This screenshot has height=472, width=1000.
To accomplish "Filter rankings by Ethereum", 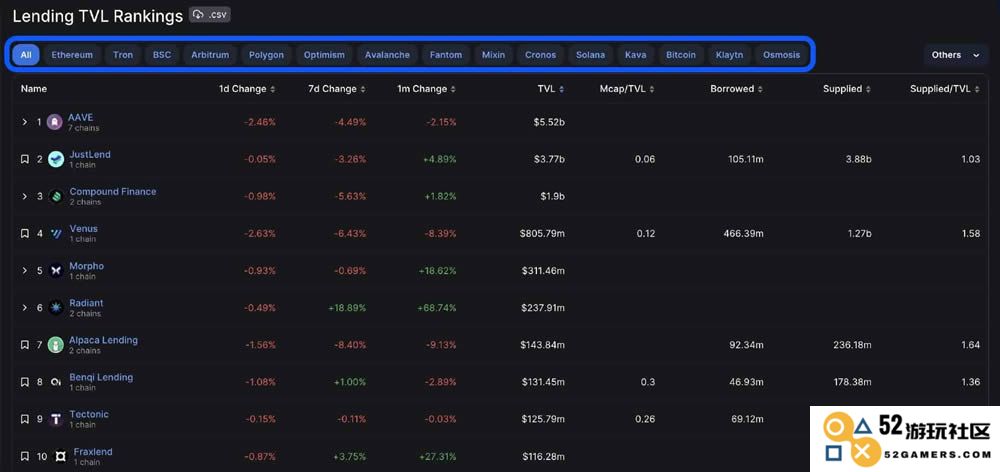I will click(x=72, y=55).
